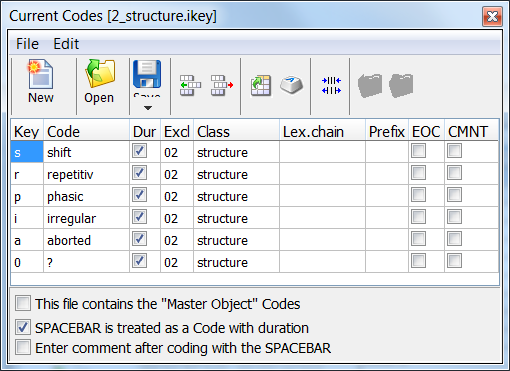Screen dimensions: 510x371
Task: Click the insert row green arrow icon
Action: [190, 85]
